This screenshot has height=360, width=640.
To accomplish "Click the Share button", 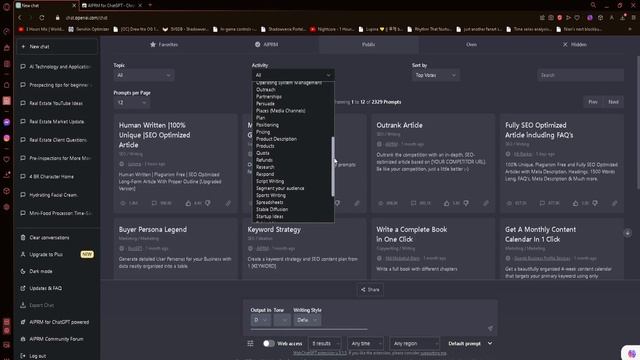I will coord(370,290).
